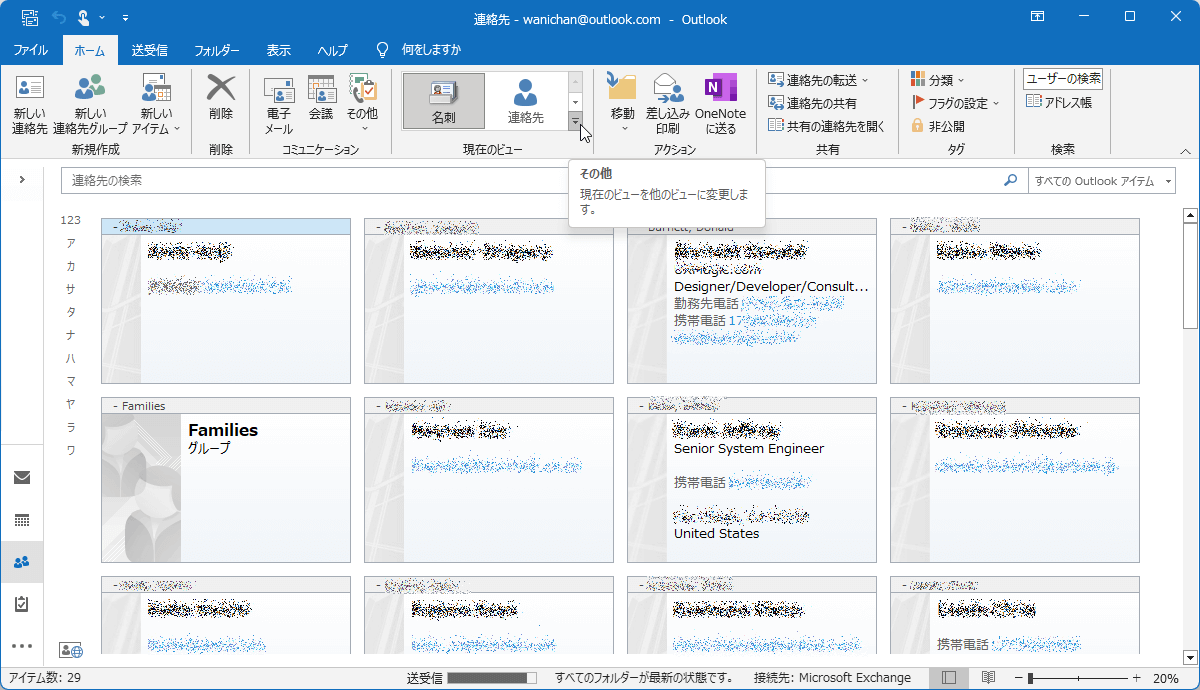This screenshot has width=1200, height=690.
Task: Send an email (電子メール) to the contact
Action: [x=278, y=105]
